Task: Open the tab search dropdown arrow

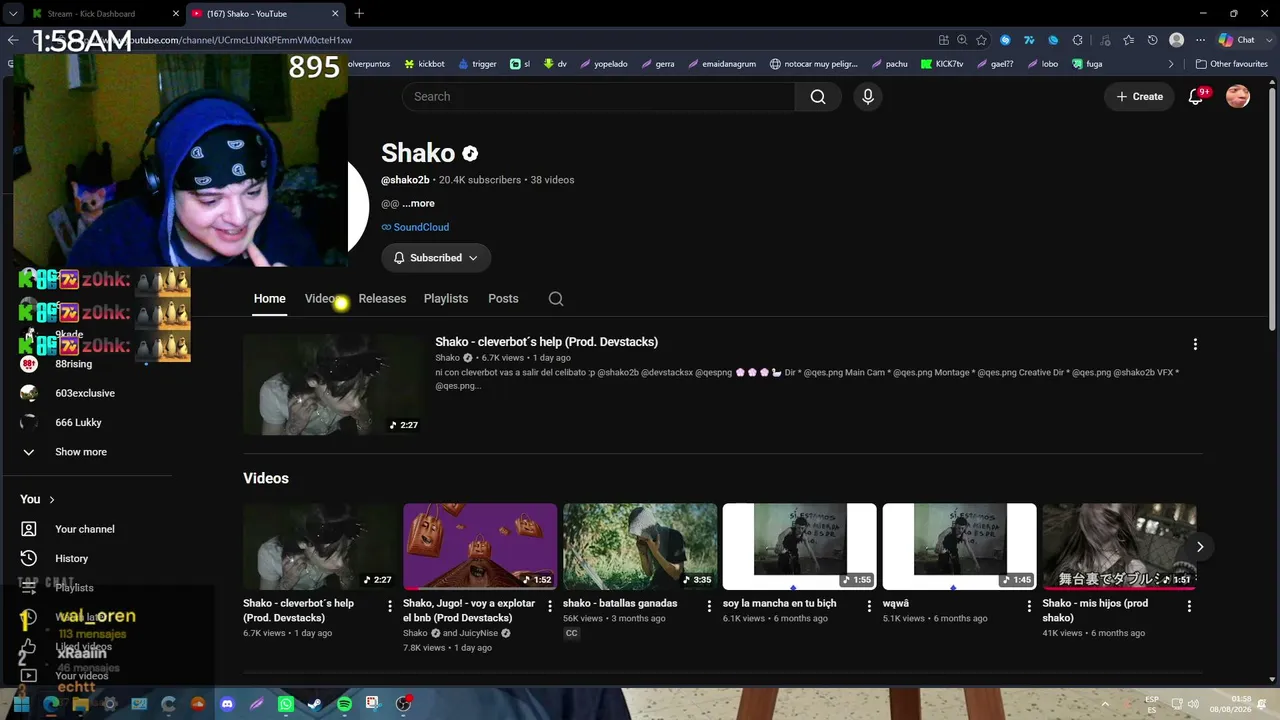Action: [13, 14]
